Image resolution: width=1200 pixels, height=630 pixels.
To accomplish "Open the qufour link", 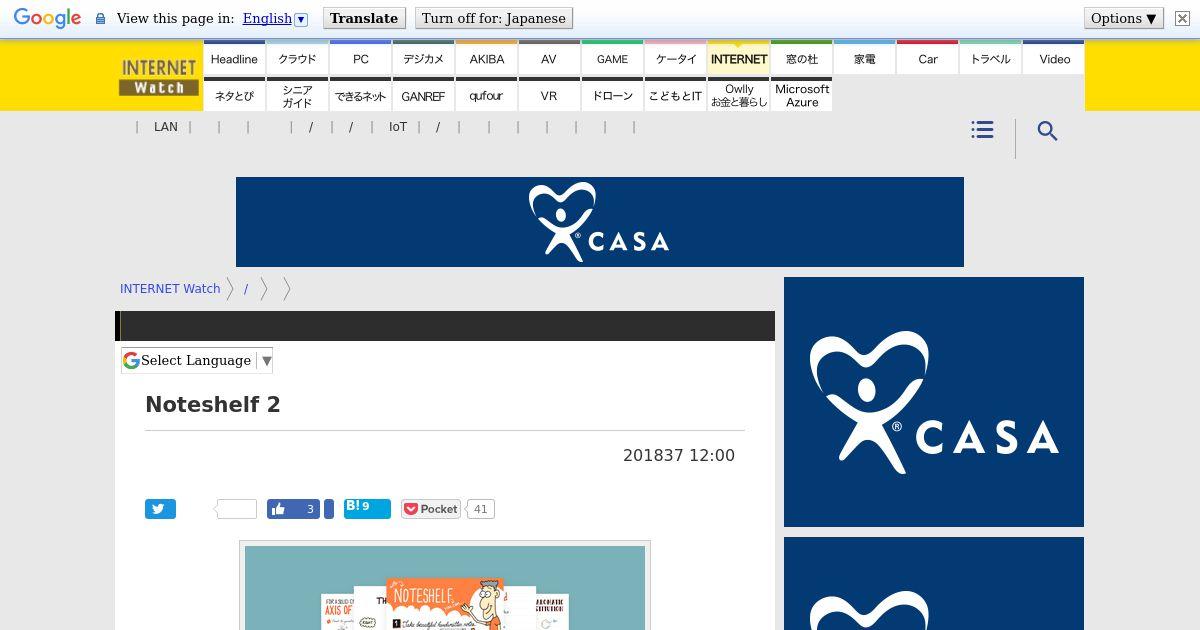I will pyautogui.click(x=486, y=95).
